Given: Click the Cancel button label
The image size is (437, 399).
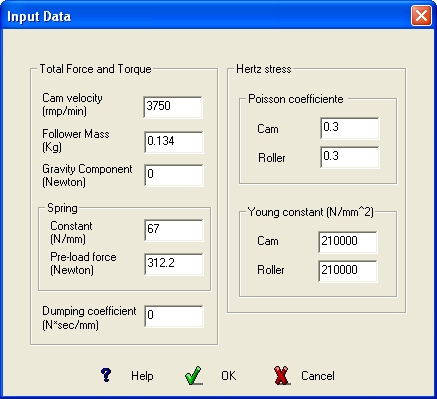Looking at the screenshot, I should 318,376.
